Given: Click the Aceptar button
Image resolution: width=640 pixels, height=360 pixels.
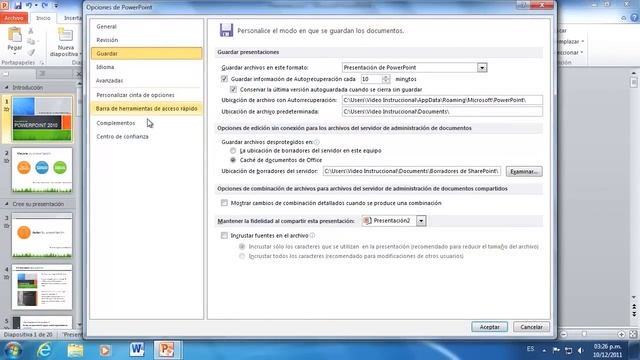Looking at the screenshot, I should click(489, 327).
